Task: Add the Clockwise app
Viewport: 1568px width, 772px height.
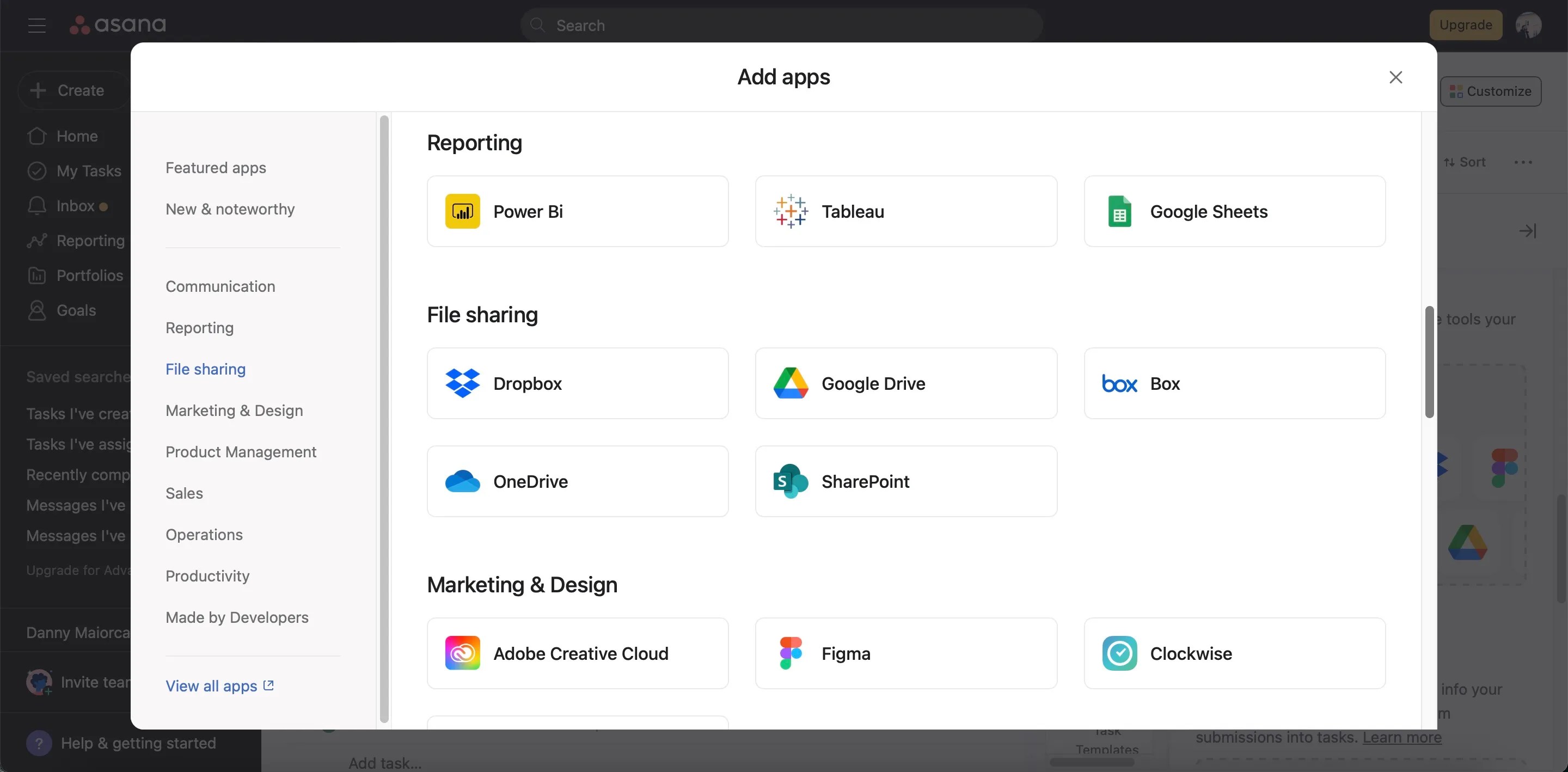Action: [x=1234, y=653]
